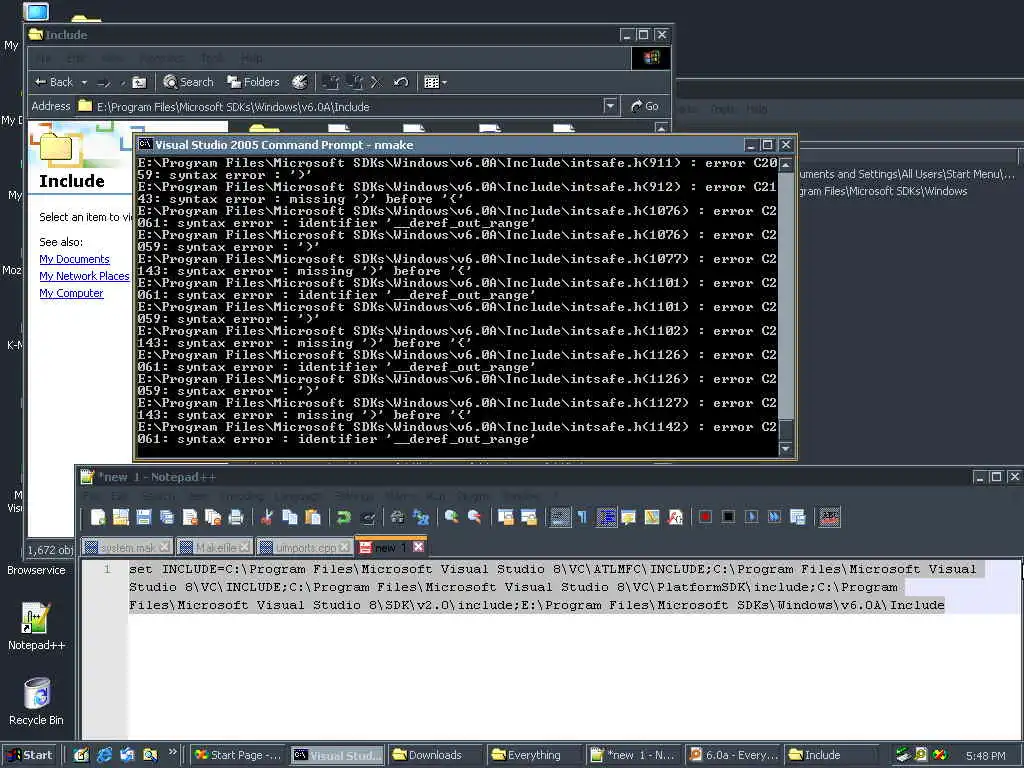Cut selection with the scissors icon in Notepad++

click(266, 518)
